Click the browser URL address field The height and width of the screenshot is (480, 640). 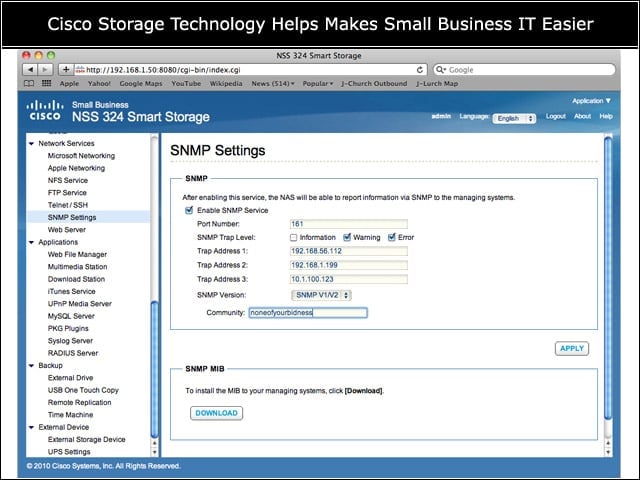(250, 70)
